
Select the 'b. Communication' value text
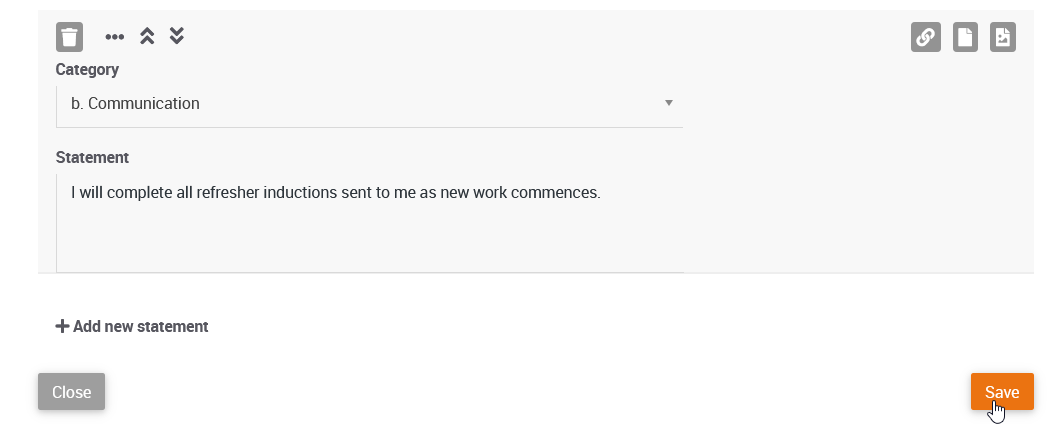tap(135, 104)
